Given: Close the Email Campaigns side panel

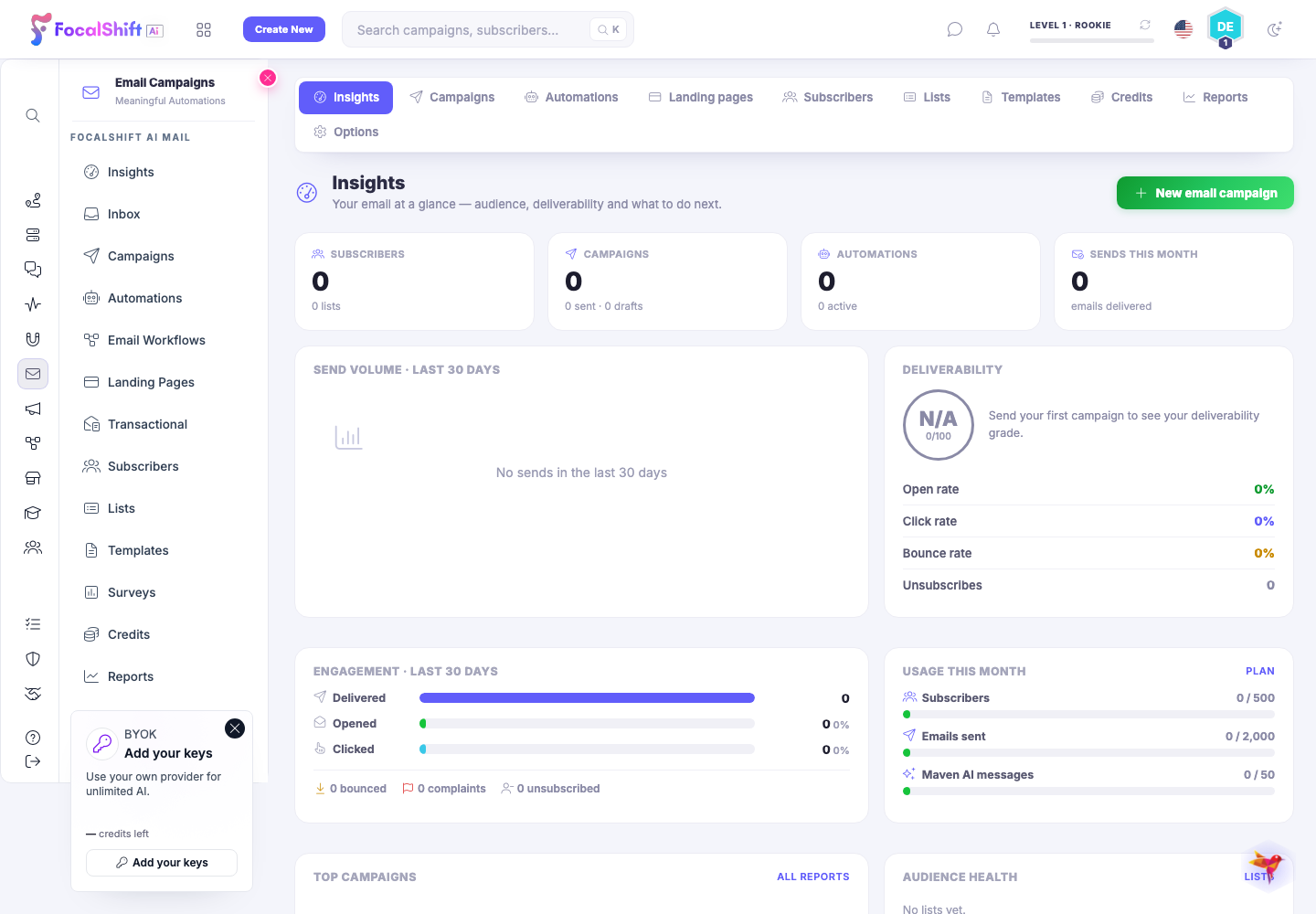Looking at the screenshot, I should tap(268, 78).
